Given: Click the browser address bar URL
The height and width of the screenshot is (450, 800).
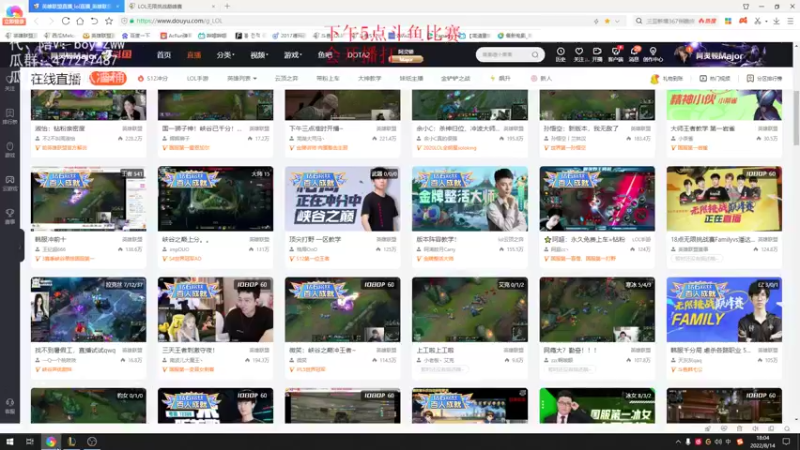Looking at the screenshot, I should pyautogui.click(x=179, y=21).
